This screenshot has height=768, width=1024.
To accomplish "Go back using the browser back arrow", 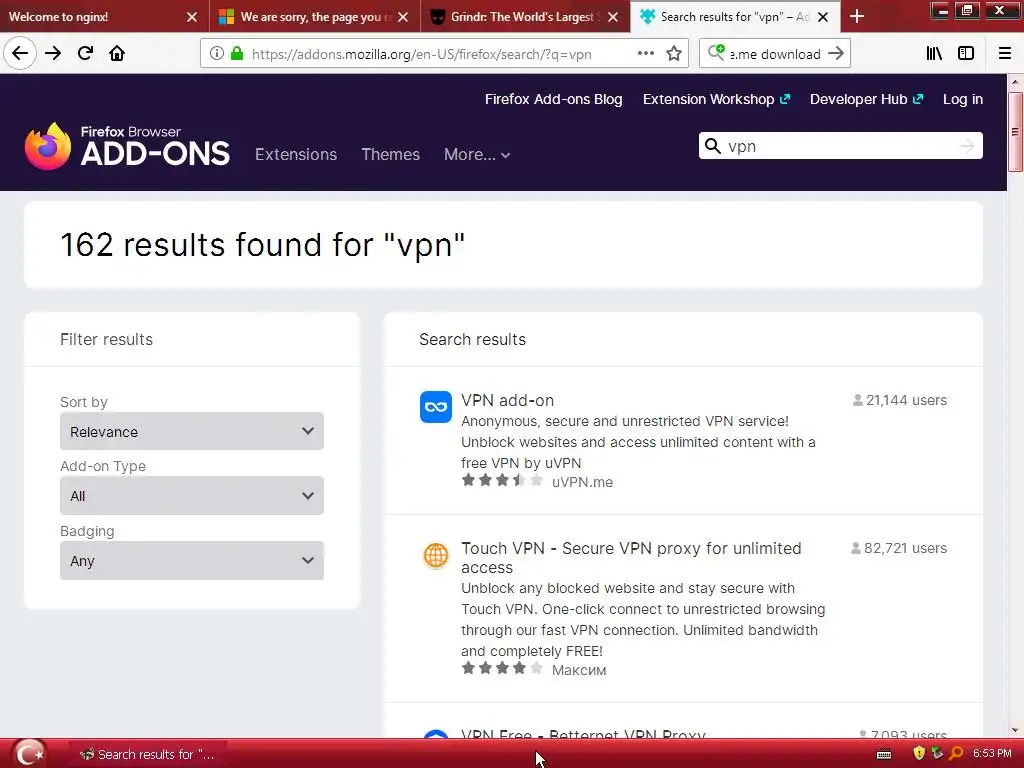I will pyautogui.click(x=20, y=53).
